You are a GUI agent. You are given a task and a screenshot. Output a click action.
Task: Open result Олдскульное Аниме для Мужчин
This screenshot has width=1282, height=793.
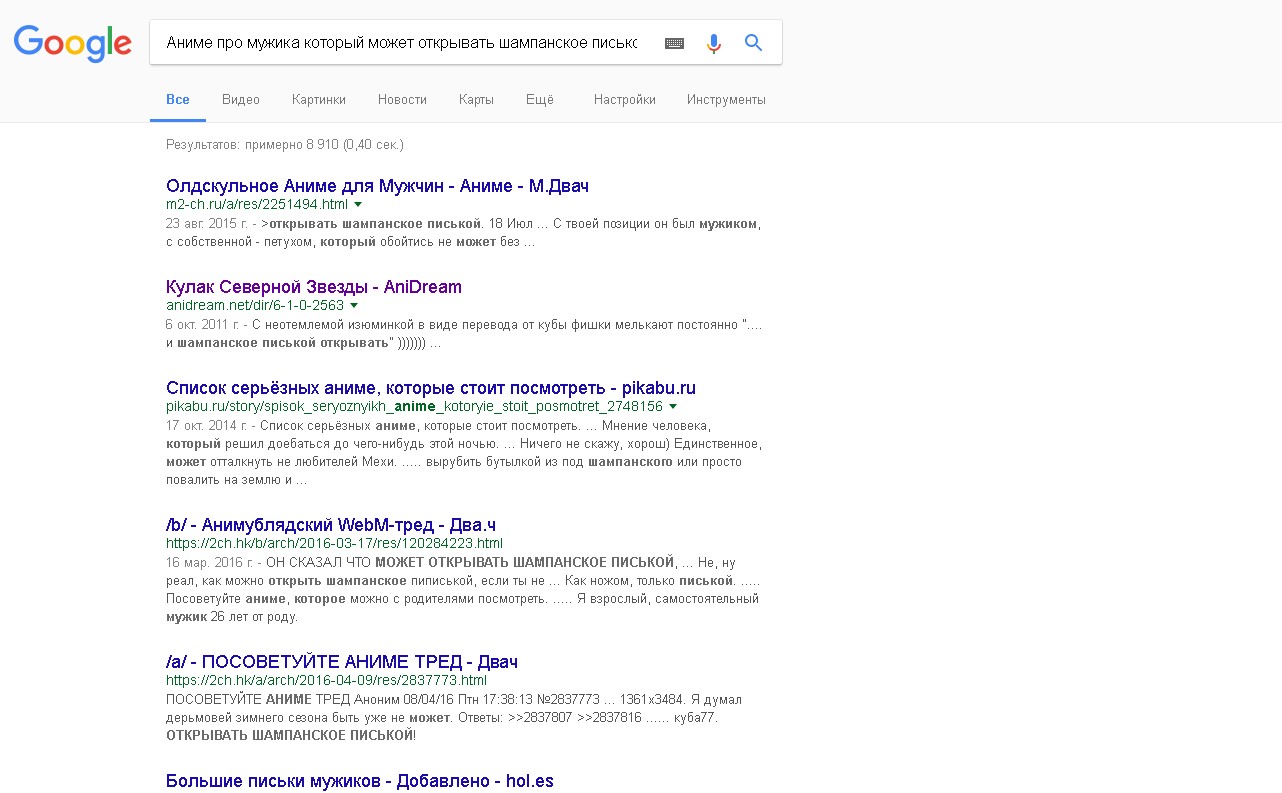tap(377, 186)
